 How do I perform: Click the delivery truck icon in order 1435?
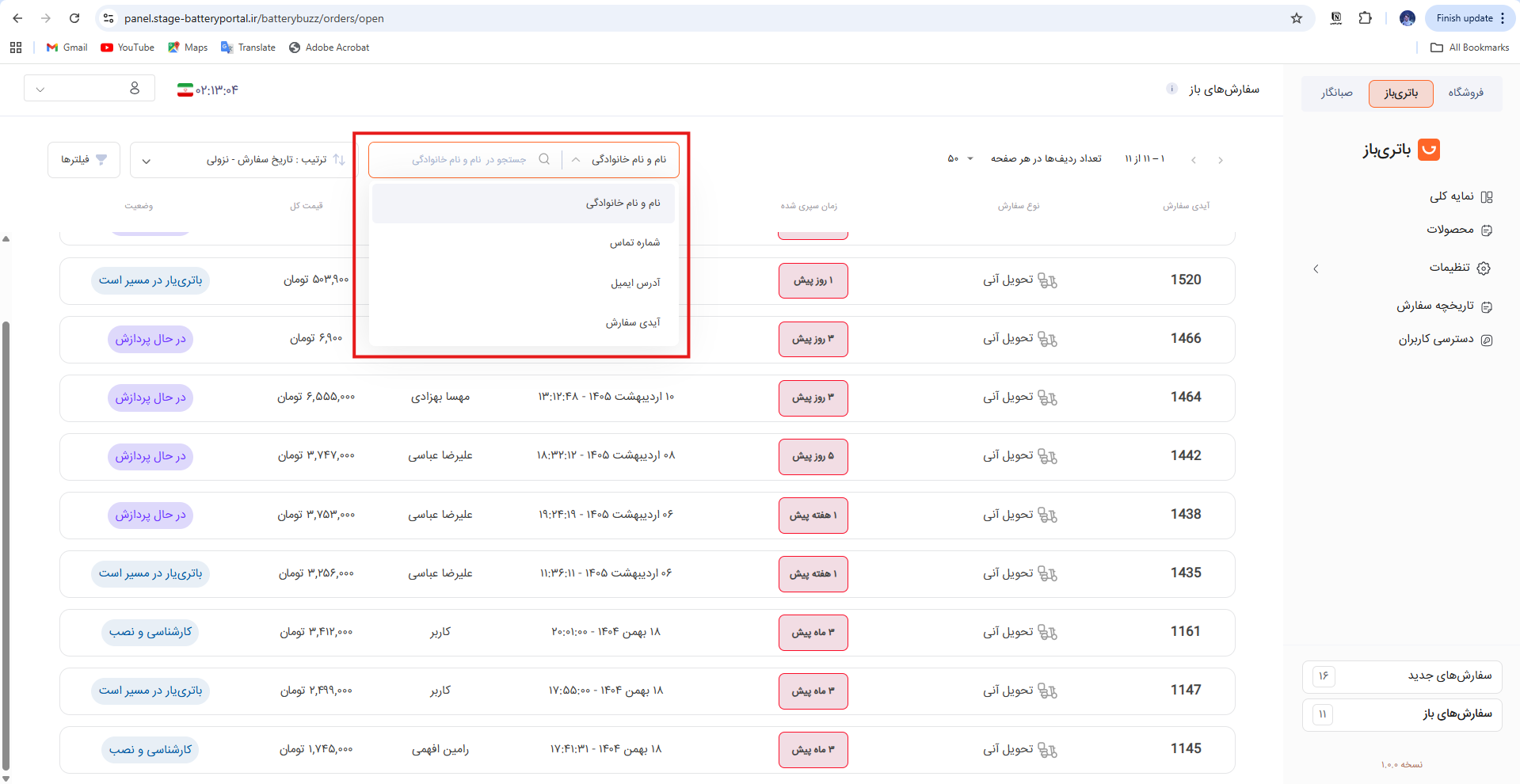click(x=1047, y=573)
